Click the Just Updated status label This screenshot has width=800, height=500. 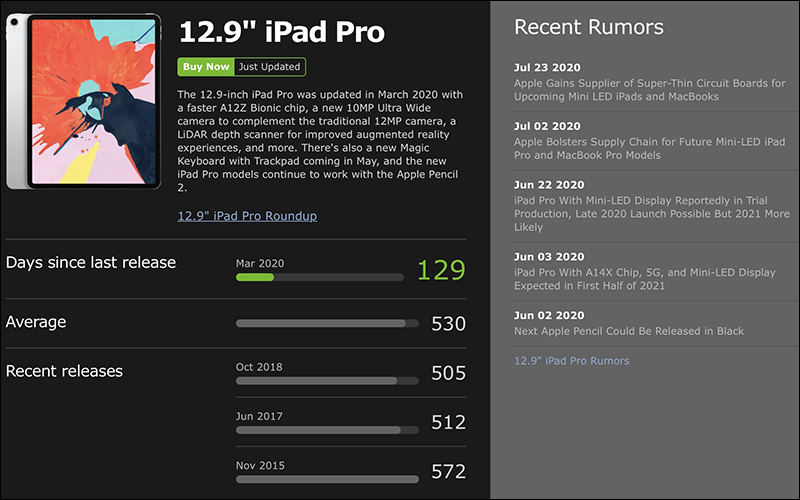[269, 67]
